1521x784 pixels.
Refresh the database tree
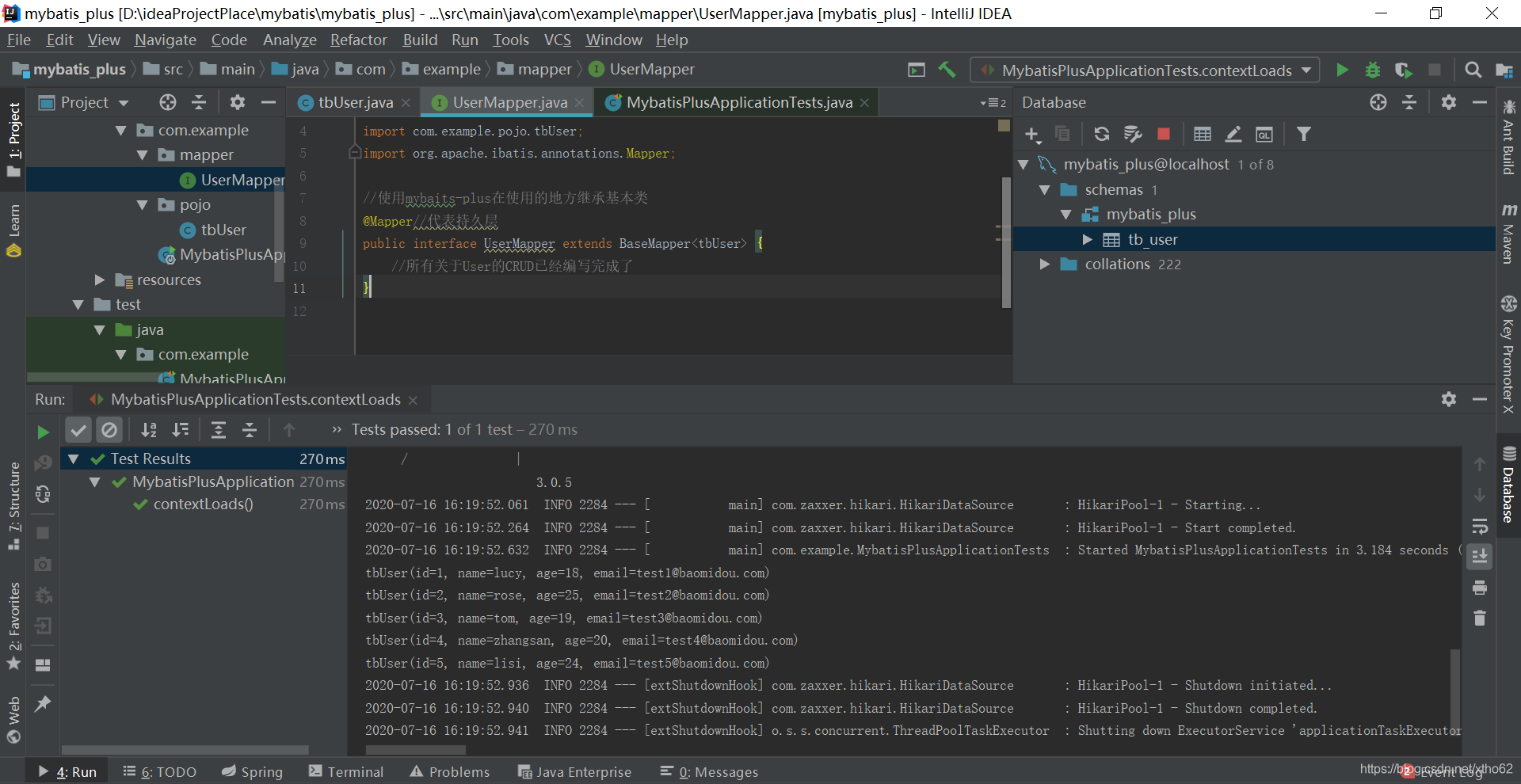pyautogui.click(x=1101, y=134)
